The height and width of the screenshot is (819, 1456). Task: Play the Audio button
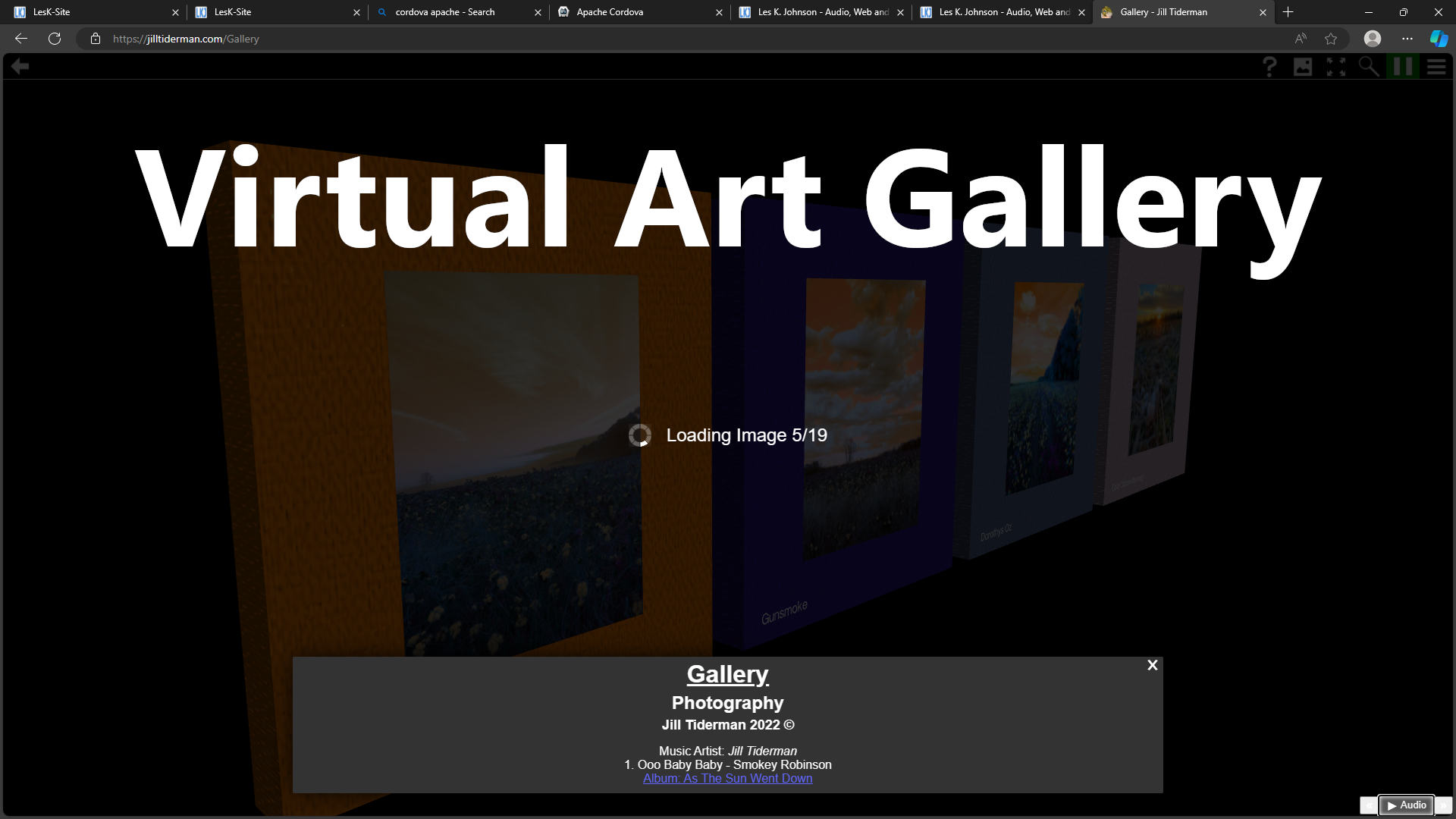[1406, 805]
